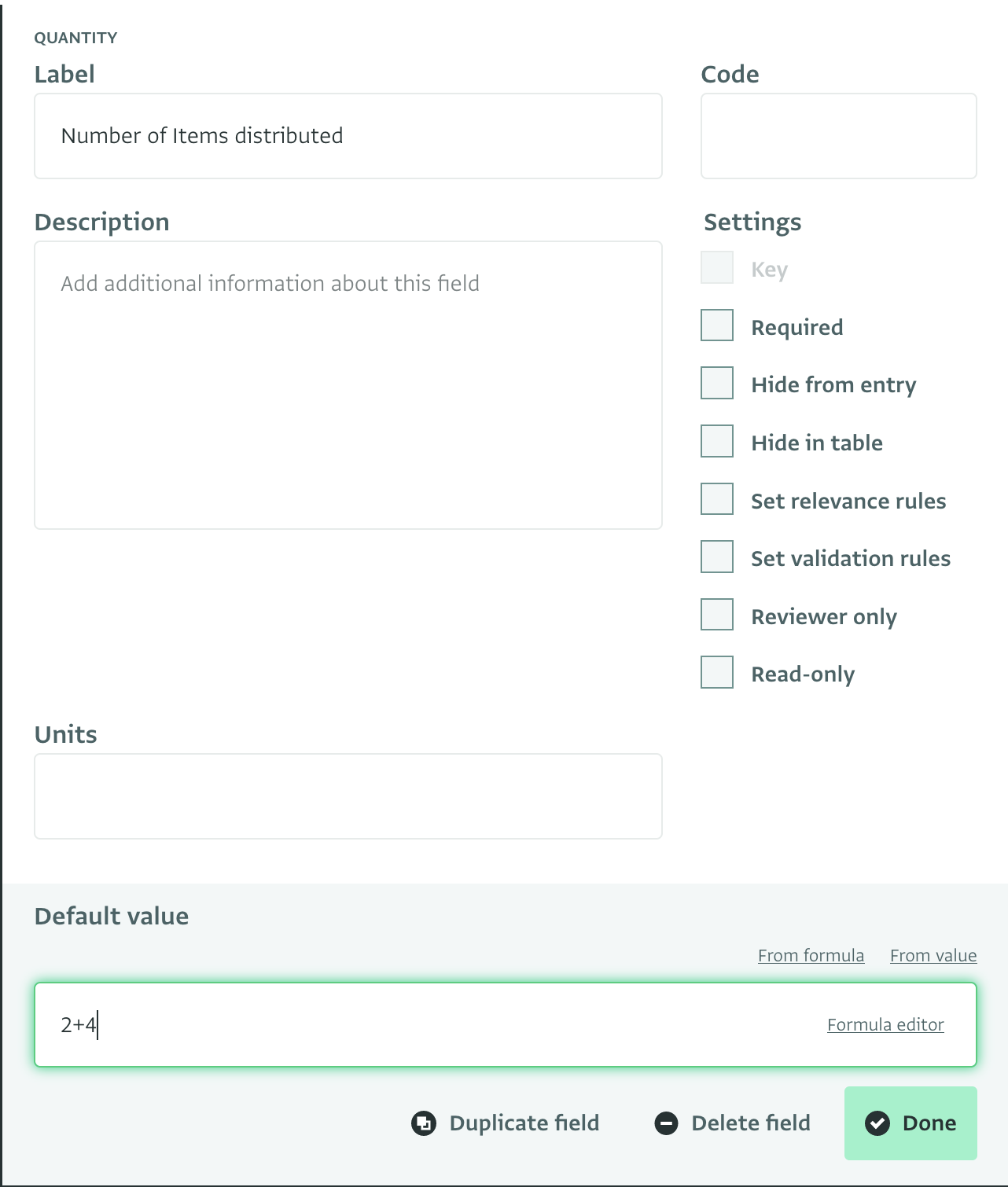The height and width of the screenshot is (1187, 1008).
Task: Click the Duplicate field icon
Action: click(x=424, y=1123)
